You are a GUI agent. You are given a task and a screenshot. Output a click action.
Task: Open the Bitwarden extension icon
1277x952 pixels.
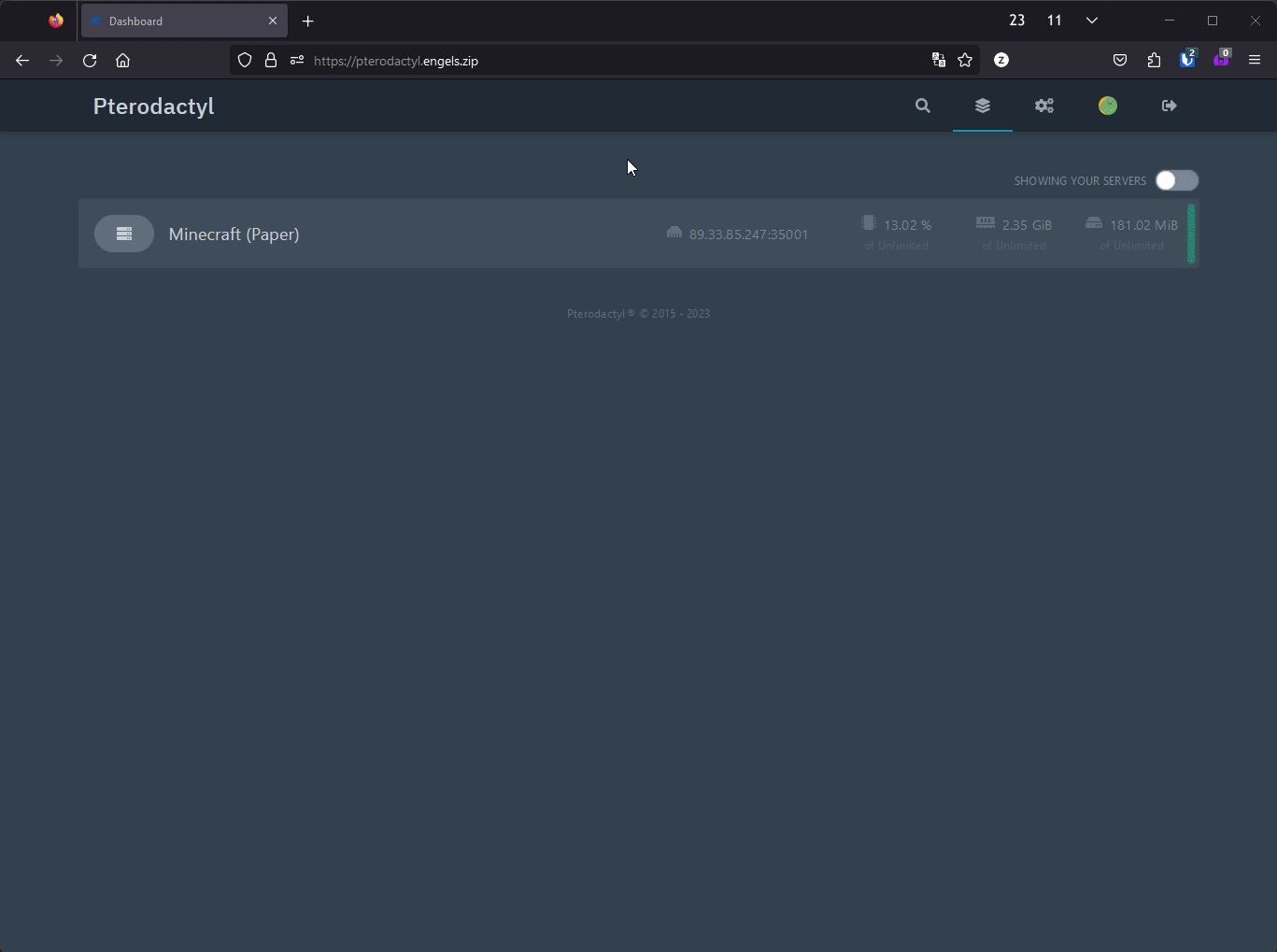[1187, 60]
